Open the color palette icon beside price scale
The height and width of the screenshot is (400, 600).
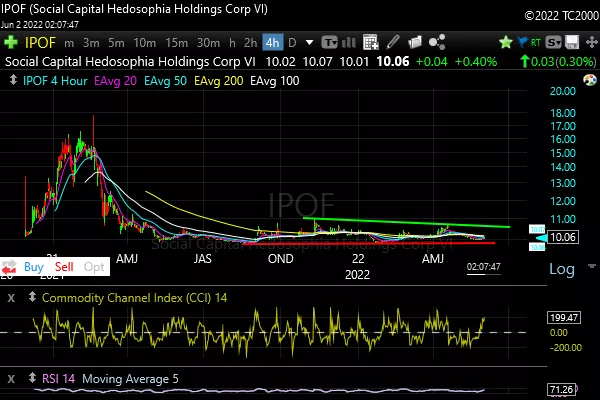(x=590, y=80)
